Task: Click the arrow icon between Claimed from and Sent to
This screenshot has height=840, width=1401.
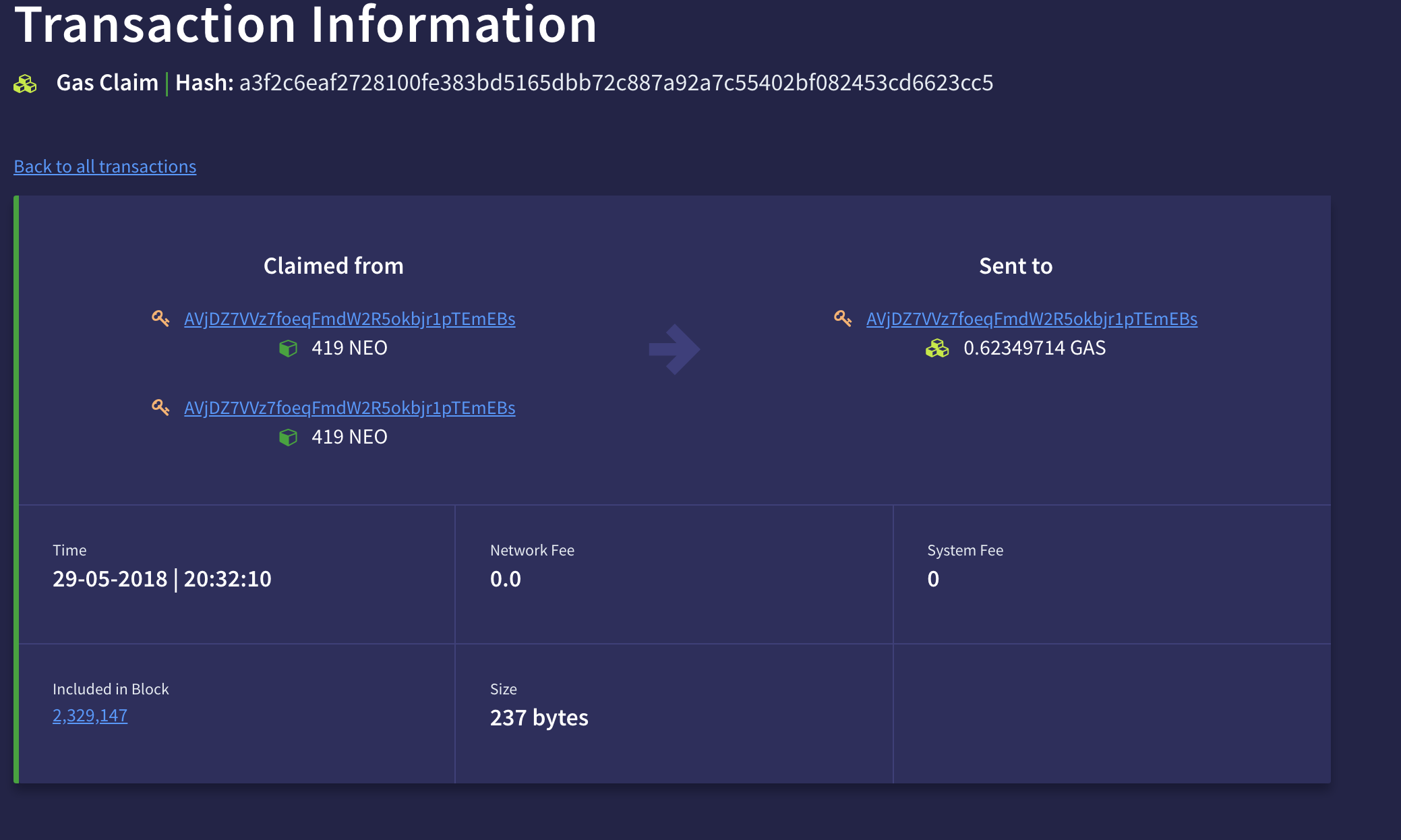Action: [x=674, y=349]
